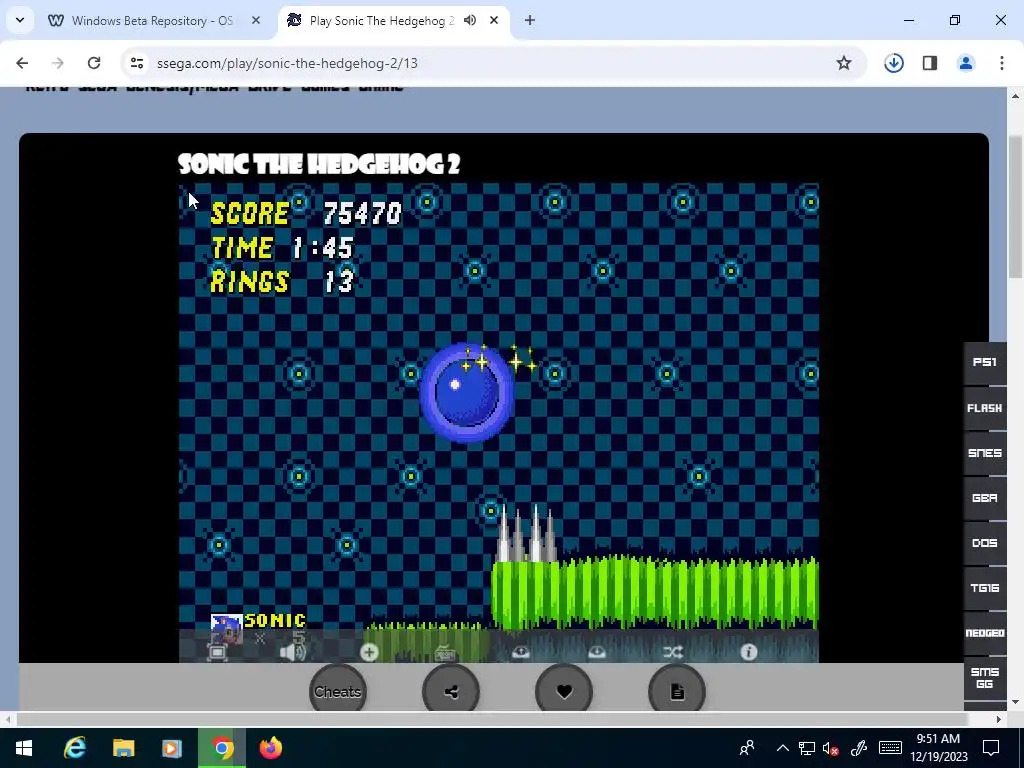Screen dimensions: 1024x768
Task: View site information icon in address bar
Action: [x=136, y=63]
